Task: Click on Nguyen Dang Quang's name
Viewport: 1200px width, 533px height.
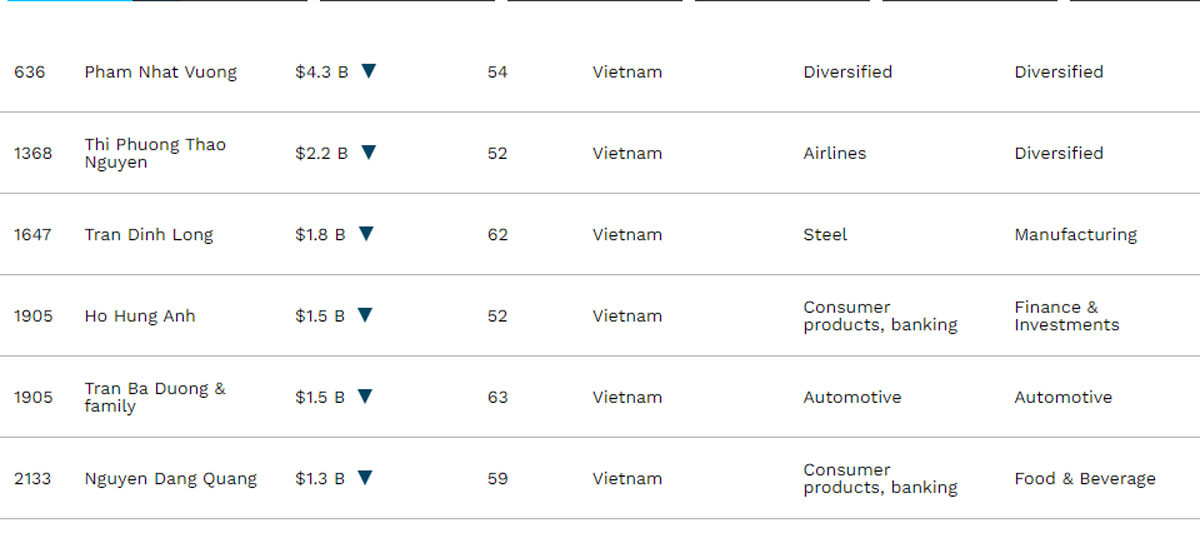Action: tap(170, 479)
